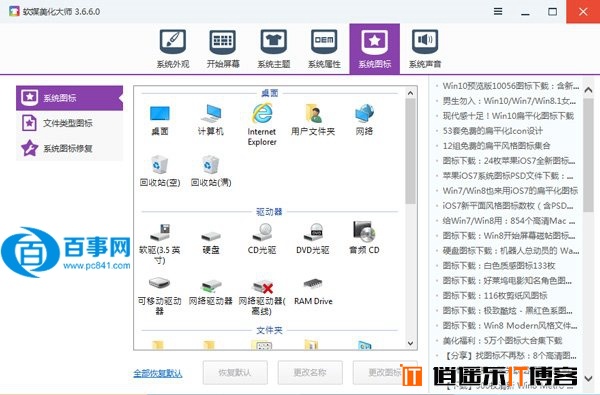Open the 系统外观 appearance tab
600x395 pixels.
coord(173,49)
